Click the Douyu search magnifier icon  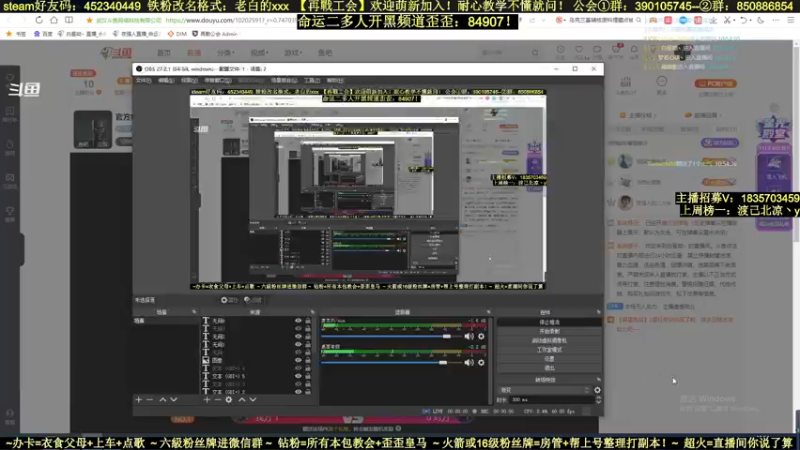point(535,53)
